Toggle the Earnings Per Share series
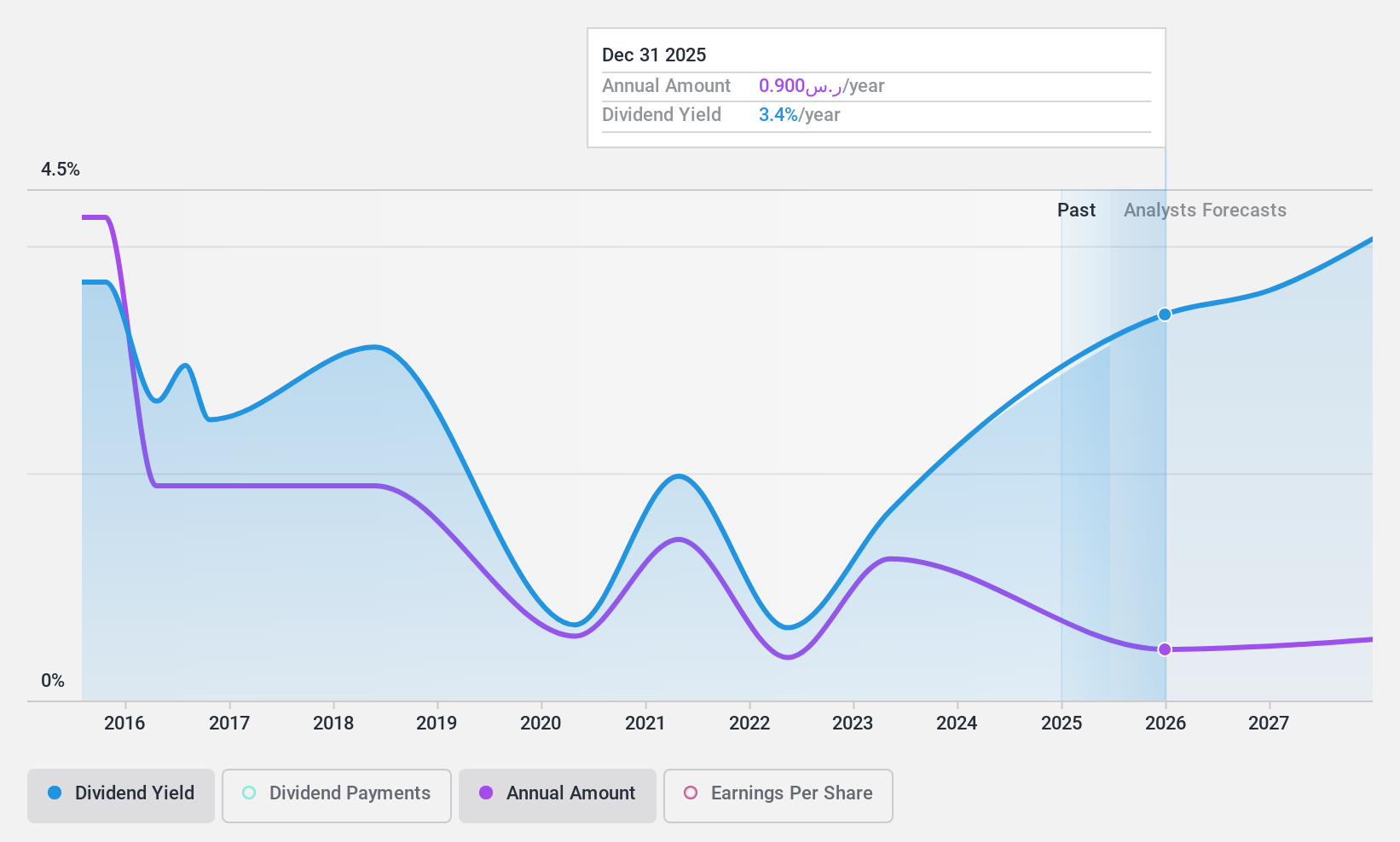This screenshot has height=842, width=1400. (x=778, y=796)
